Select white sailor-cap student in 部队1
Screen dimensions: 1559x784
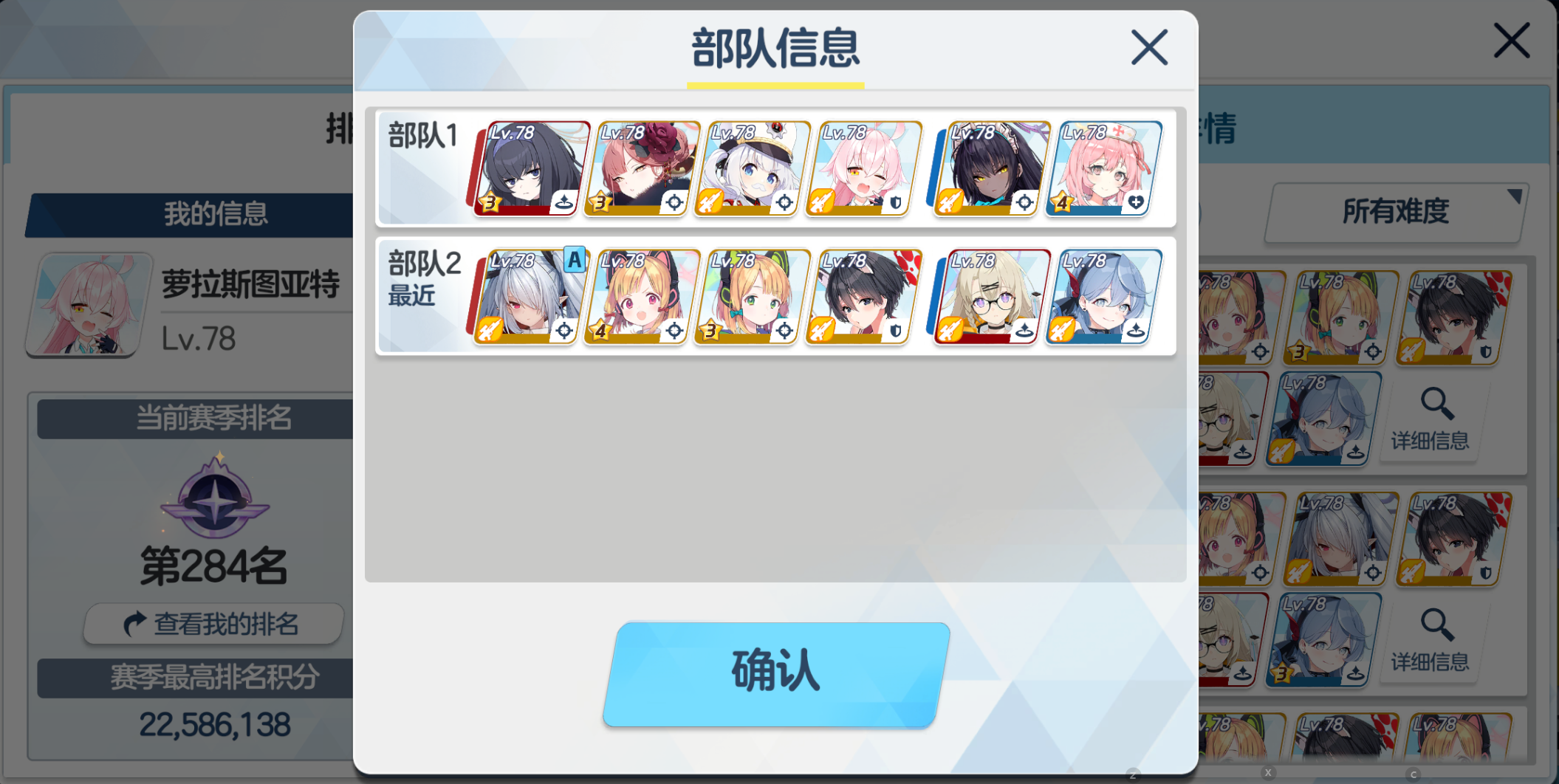click(x=750, y=169)
